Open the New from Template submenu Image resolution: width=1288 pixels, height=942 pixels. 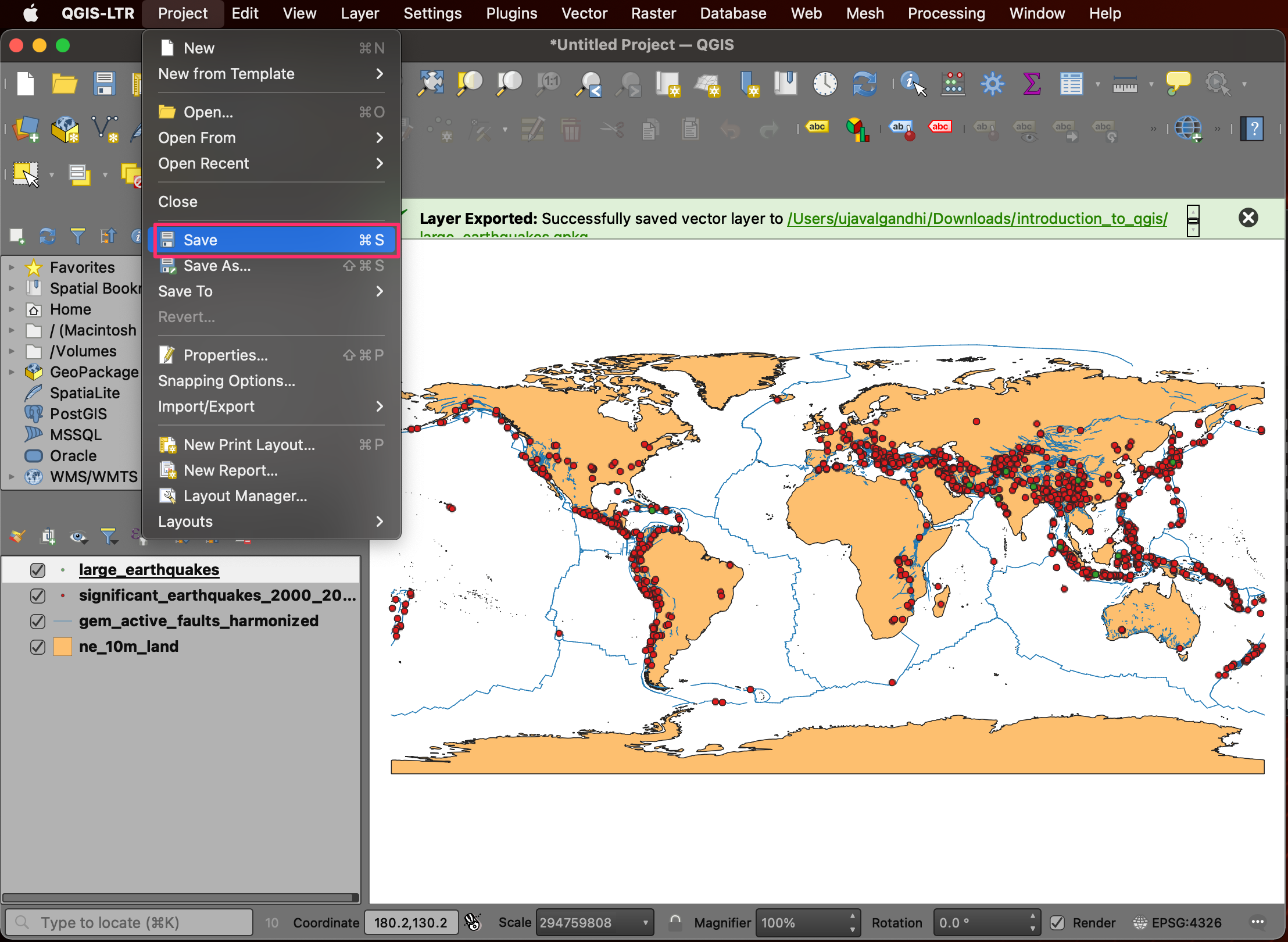pyautogui.click(x=271, y=74)
